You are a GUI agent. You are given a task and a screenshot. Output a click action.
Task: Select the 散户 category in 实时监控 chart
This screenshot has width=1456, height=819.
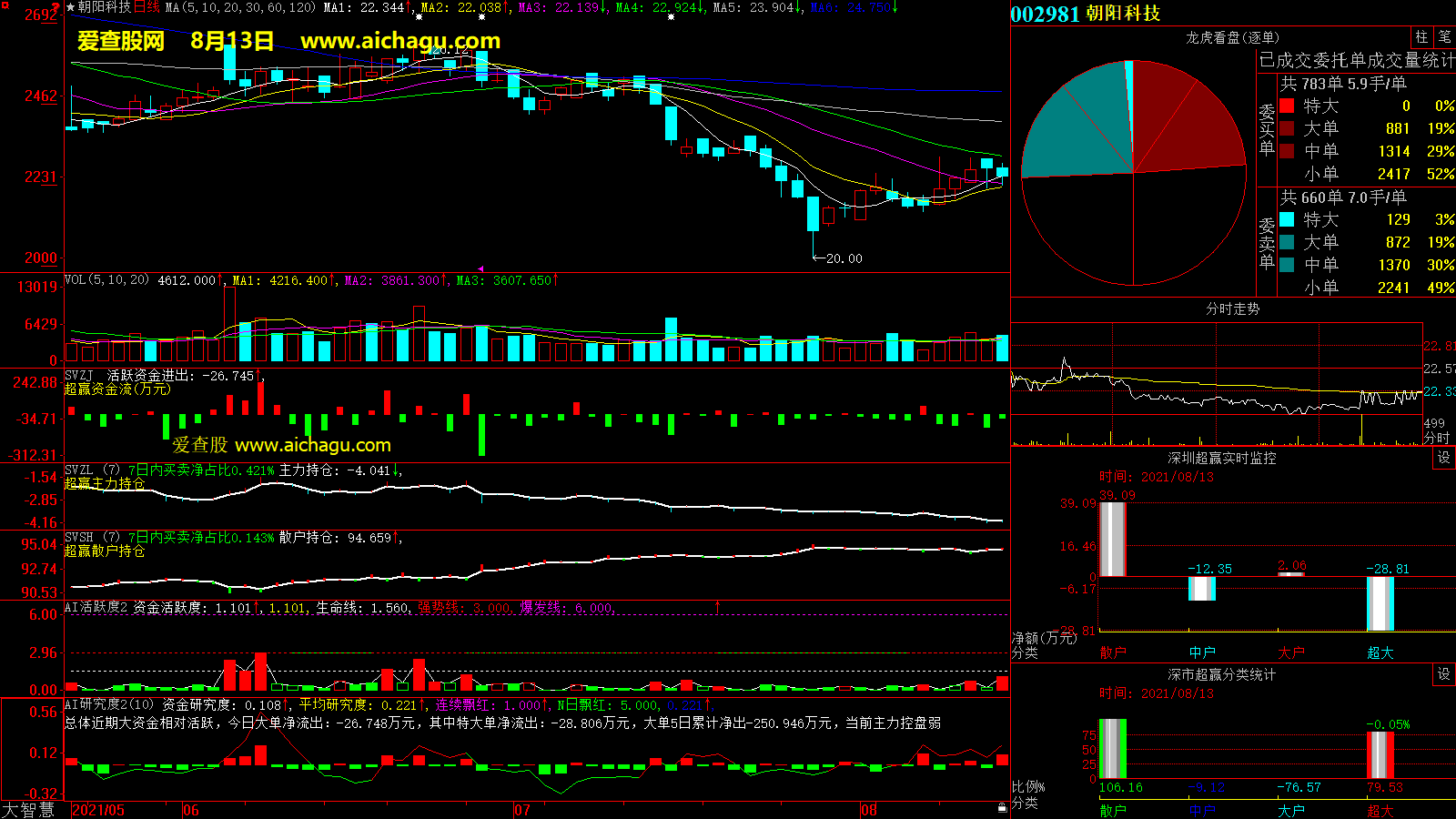click(x=1113, y=652)
